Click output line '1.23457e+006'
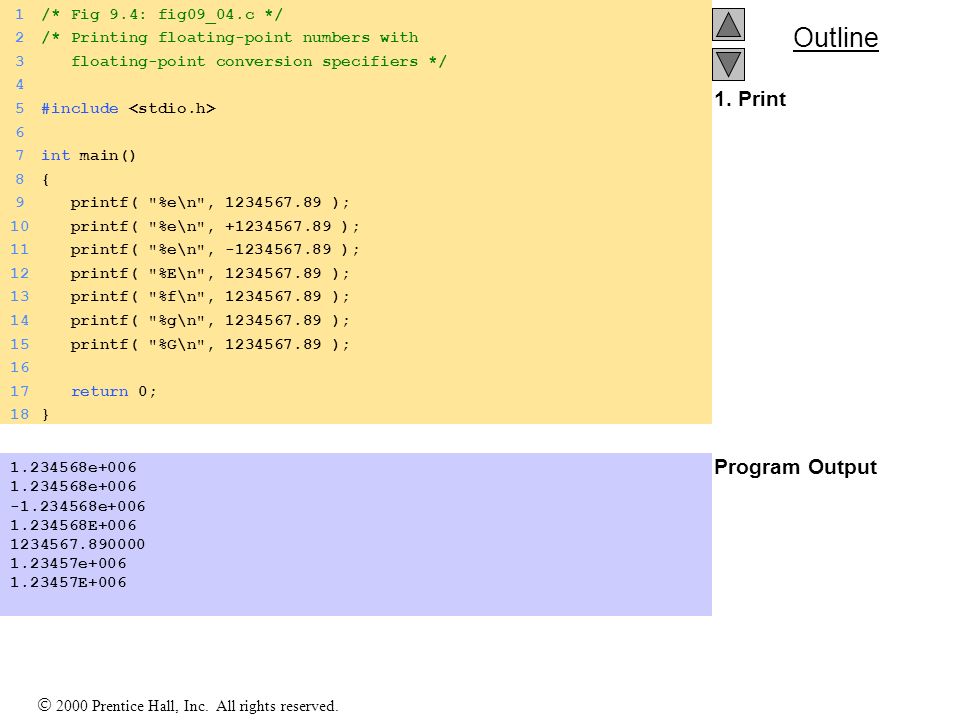The width and height of the screenshot is (960, 720). pyautogui.click(x=69, y=563)
